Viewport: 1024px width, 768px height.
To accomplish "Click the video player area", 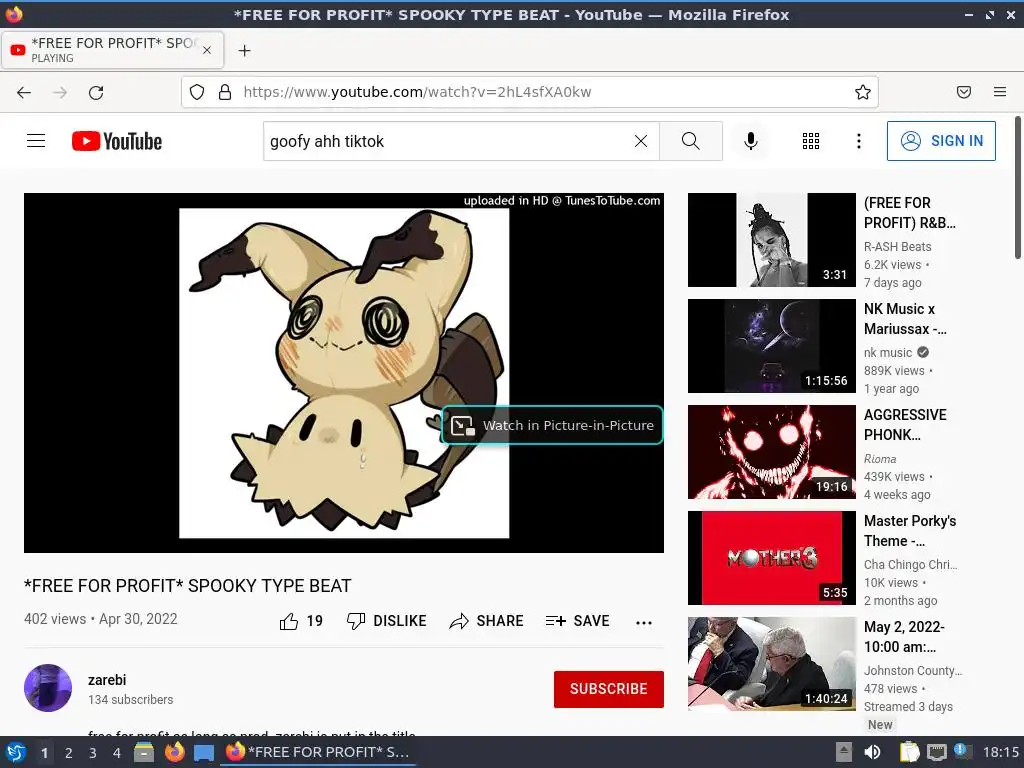I will click(344, 373).
